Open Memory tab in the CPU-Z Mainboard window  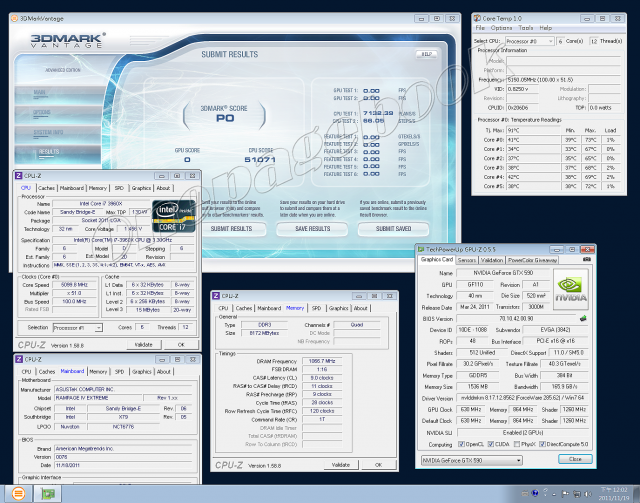click(x=98, y=372)
